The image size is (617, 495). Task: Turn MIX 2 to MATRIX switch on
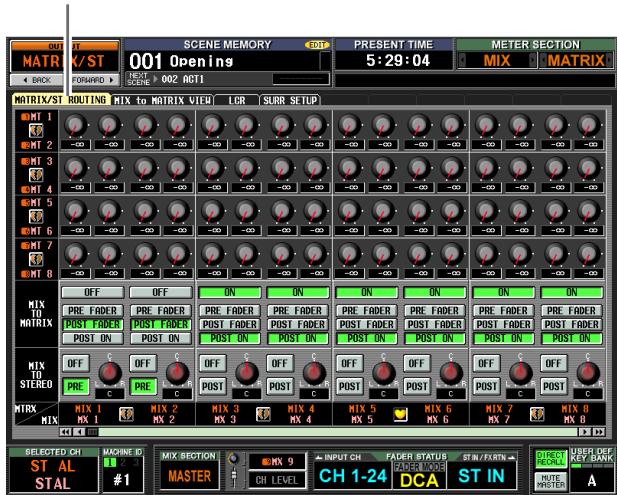coord(161,292)
